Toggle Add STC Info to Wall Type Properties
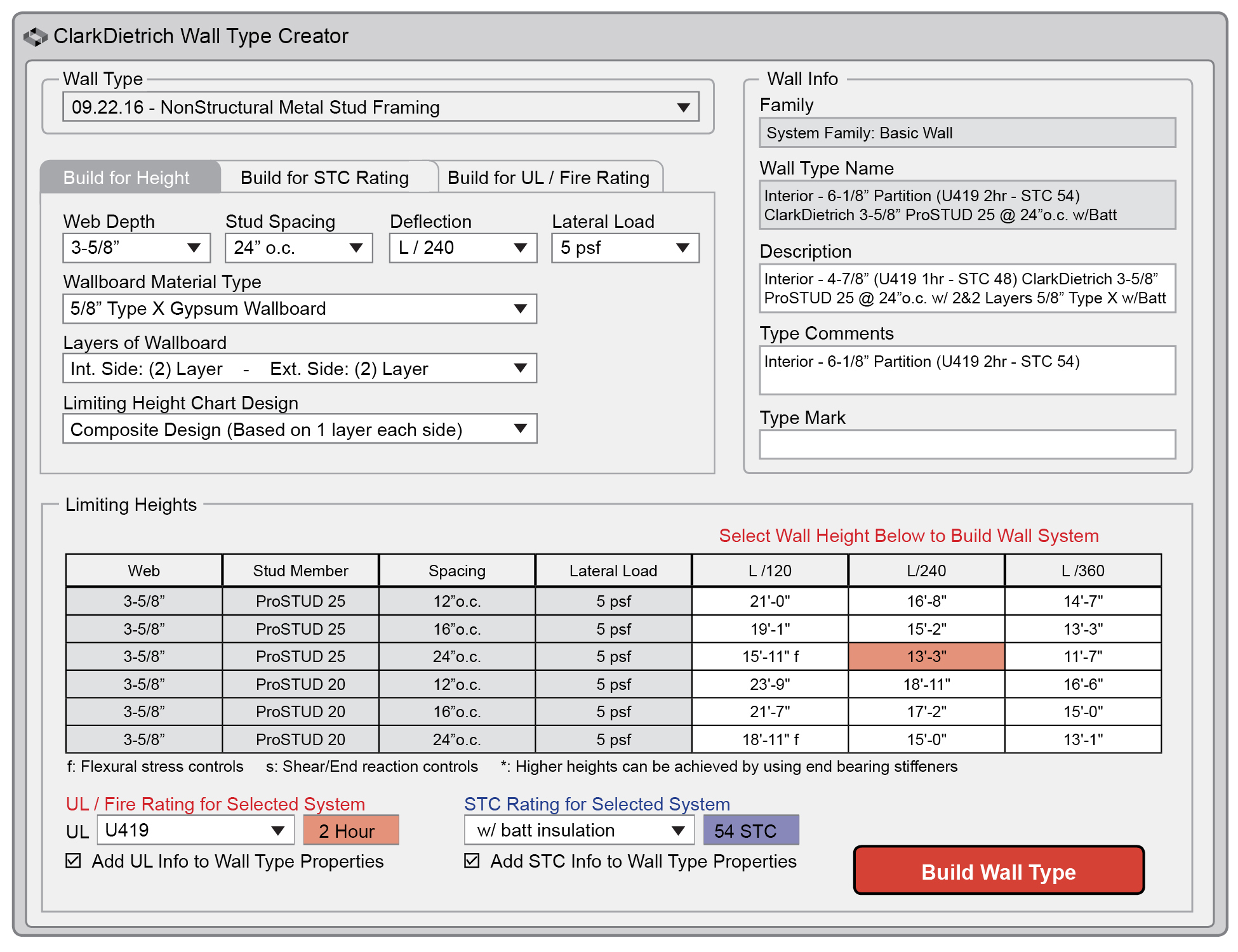This screenshot has height=952, width=1238. click(472, 861)
